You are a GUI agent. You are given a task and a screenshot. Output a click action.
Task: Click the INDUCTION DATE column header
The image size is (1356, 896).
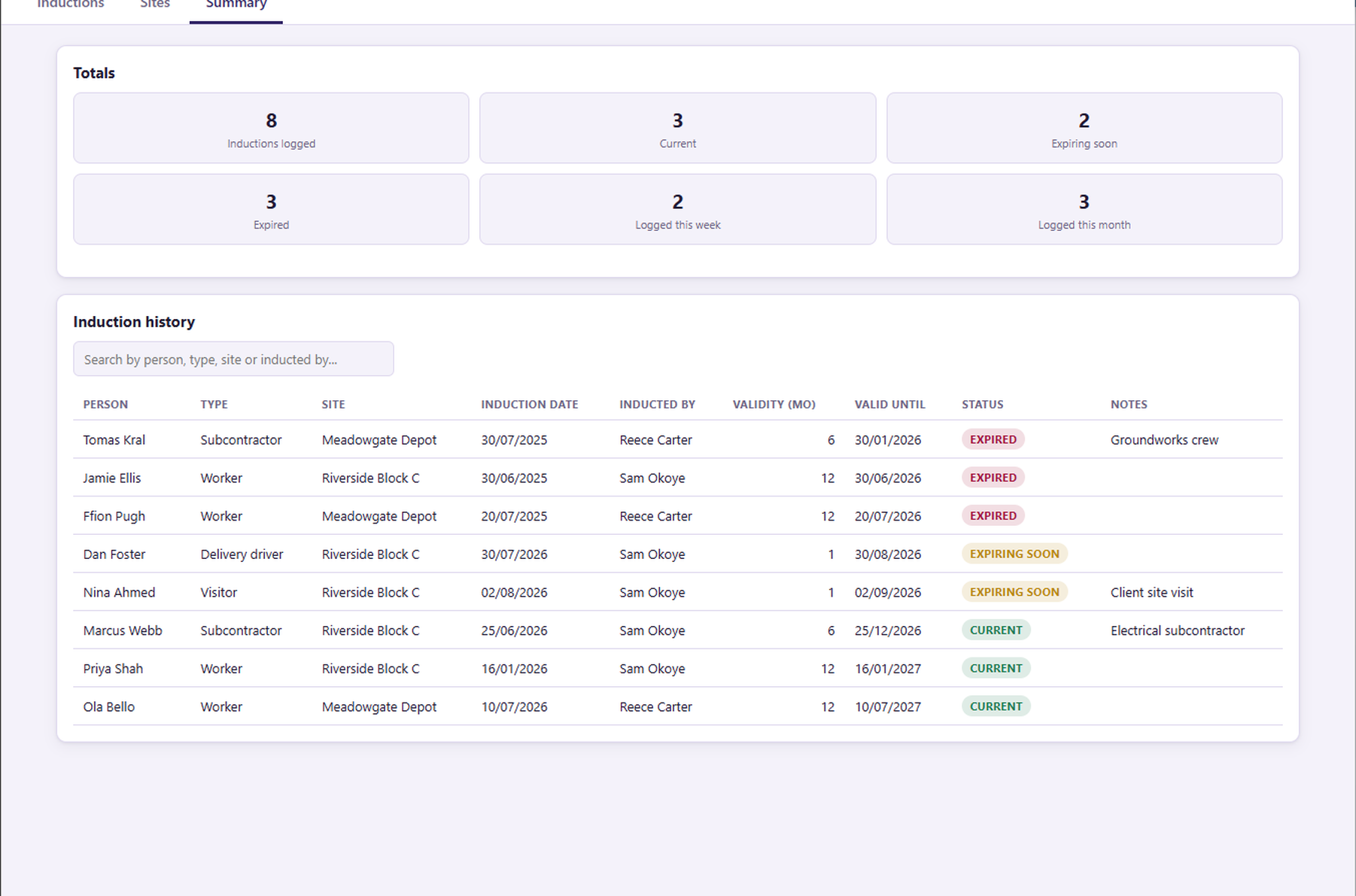point(530,404)
